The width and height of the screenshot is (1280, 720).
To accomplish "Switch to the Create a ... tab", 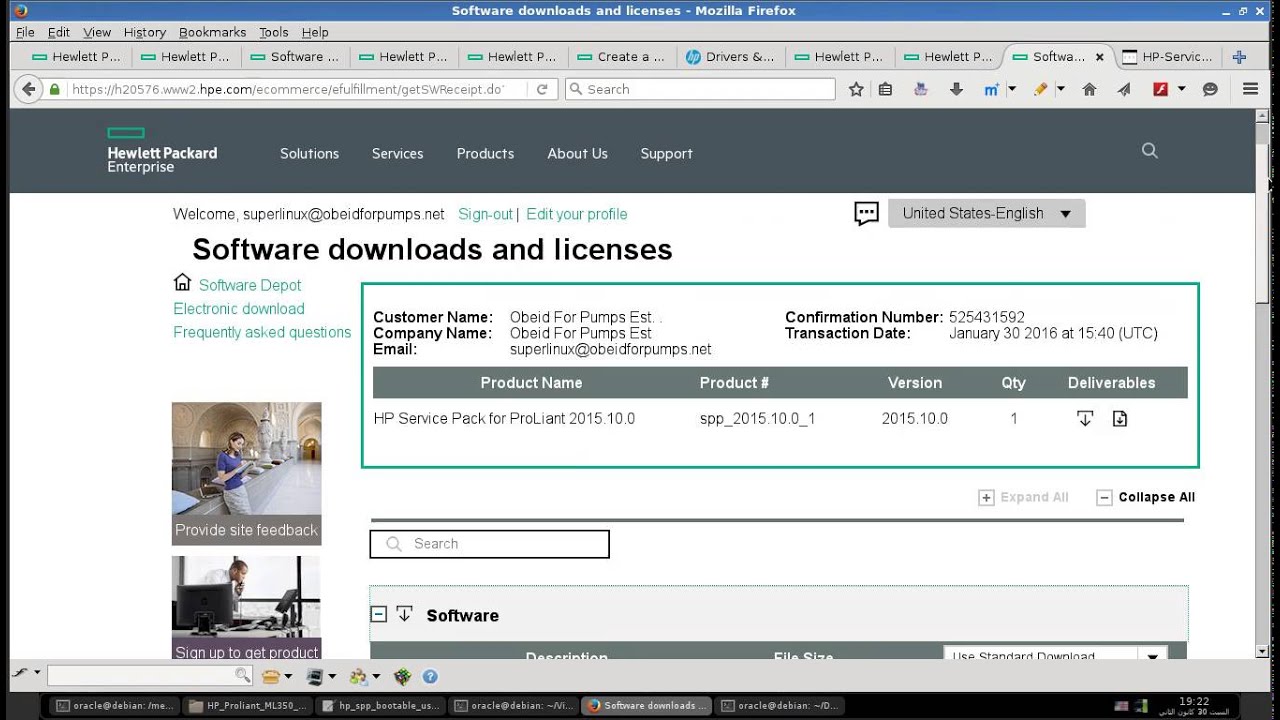I will tap(621, 57).
